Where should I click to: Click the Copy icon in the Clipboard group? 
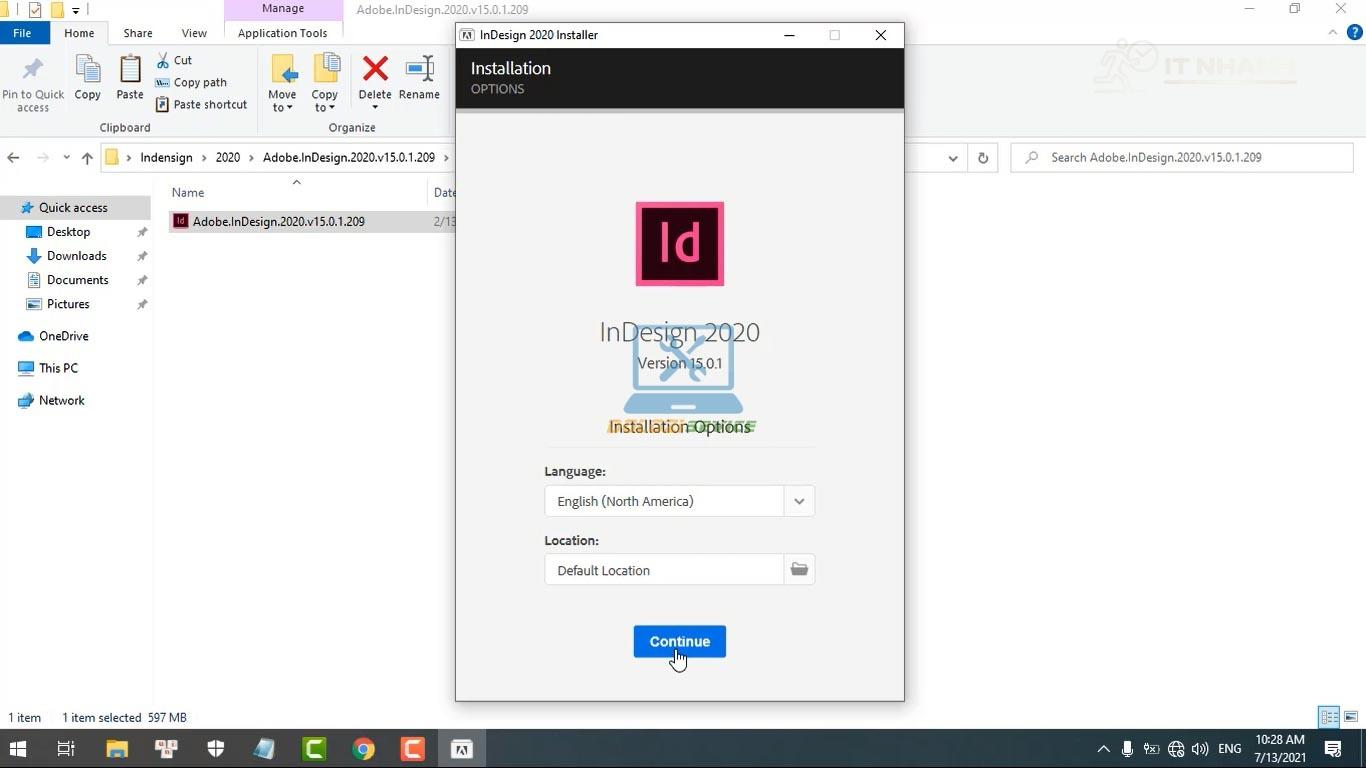tap(87, 80)
